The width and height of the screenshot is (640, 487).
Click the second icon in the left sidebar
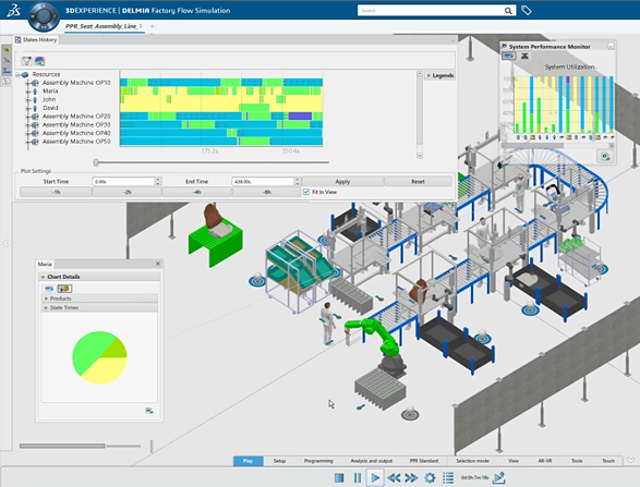(6, 60)
